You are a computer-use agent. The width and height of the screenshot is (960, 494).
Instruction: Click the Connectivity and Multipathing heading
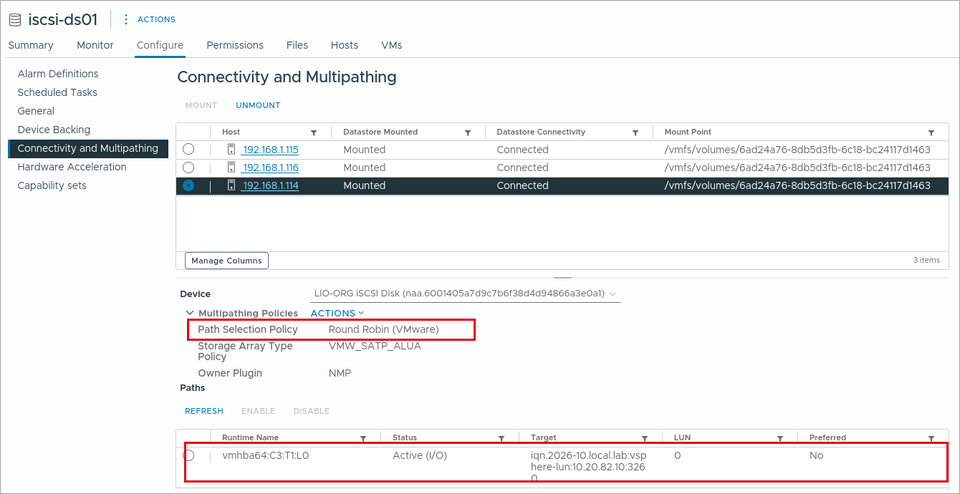[287, 77]
